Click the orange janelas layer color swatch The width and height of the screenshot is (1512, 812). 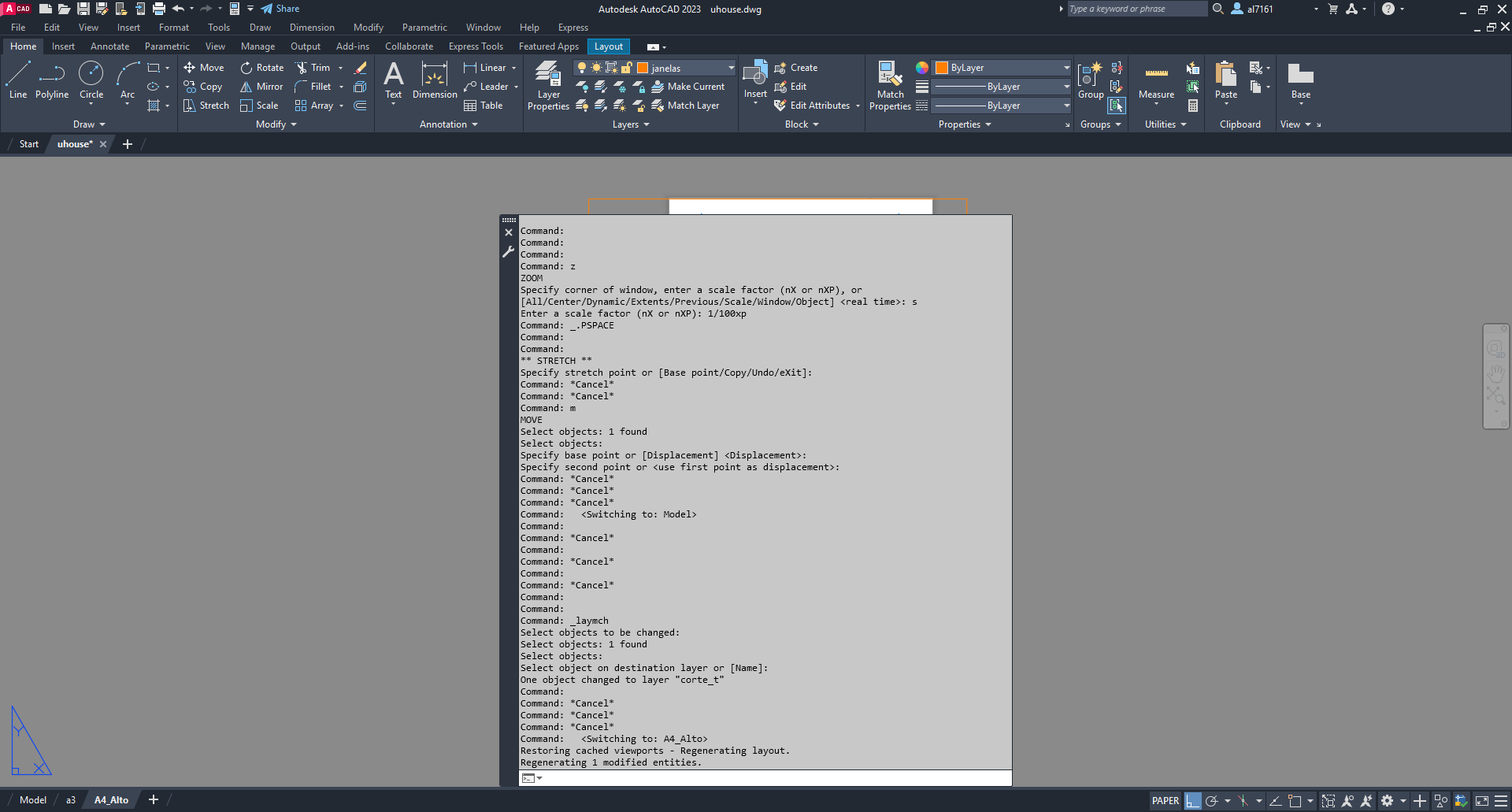(x=643, y=68)
